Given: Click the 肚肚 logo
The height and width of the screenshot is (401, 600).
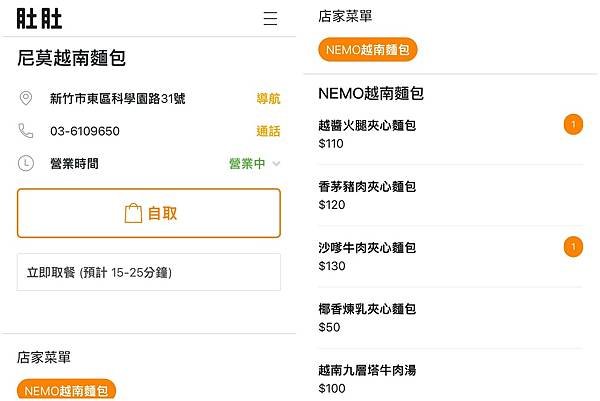Looking at the screenshot, I should coord(39,18).
